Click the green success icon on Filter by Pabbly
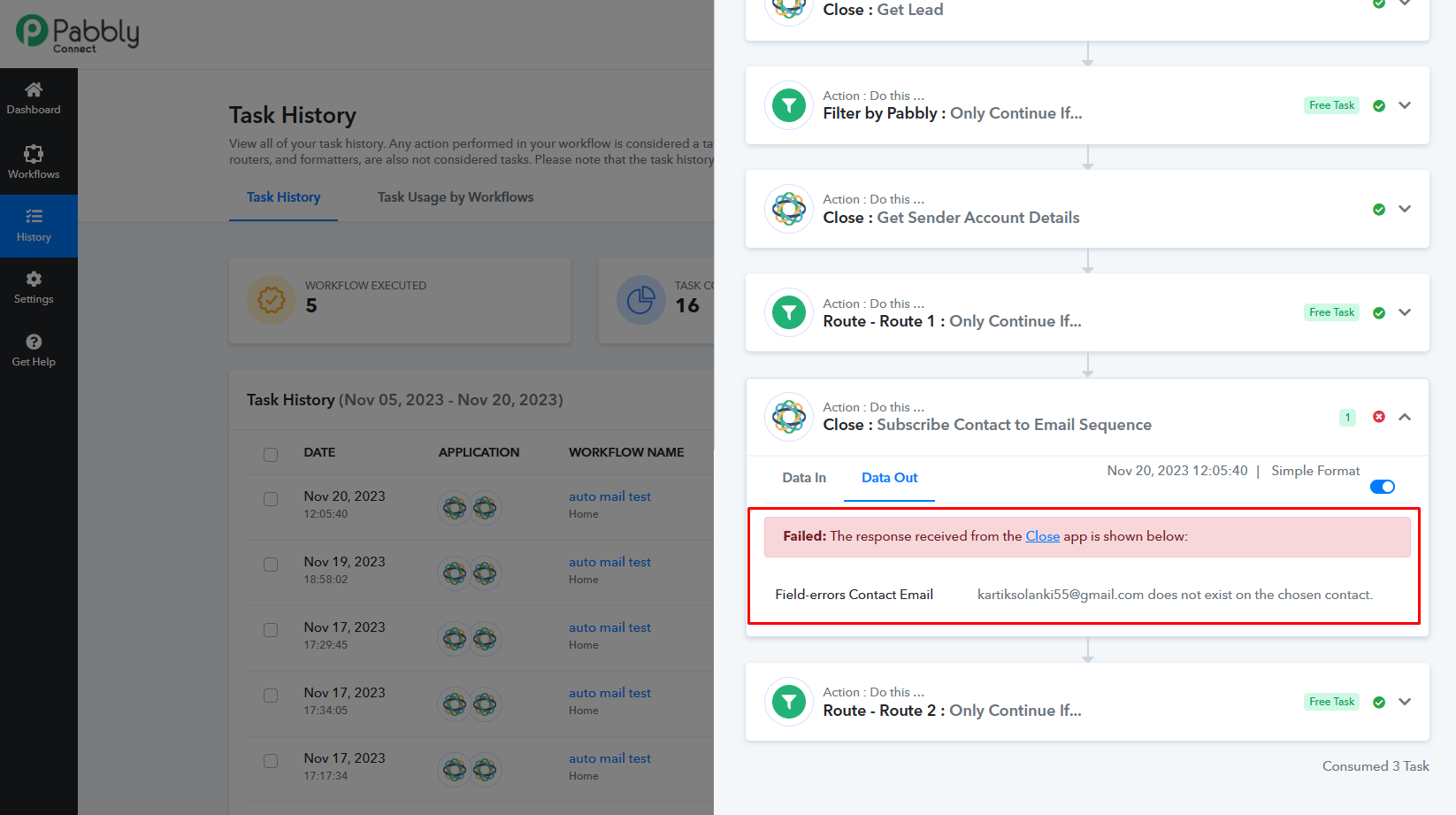Image resolution: width=1456 pixels, height=815 pixels. [x=1379, y=106]
